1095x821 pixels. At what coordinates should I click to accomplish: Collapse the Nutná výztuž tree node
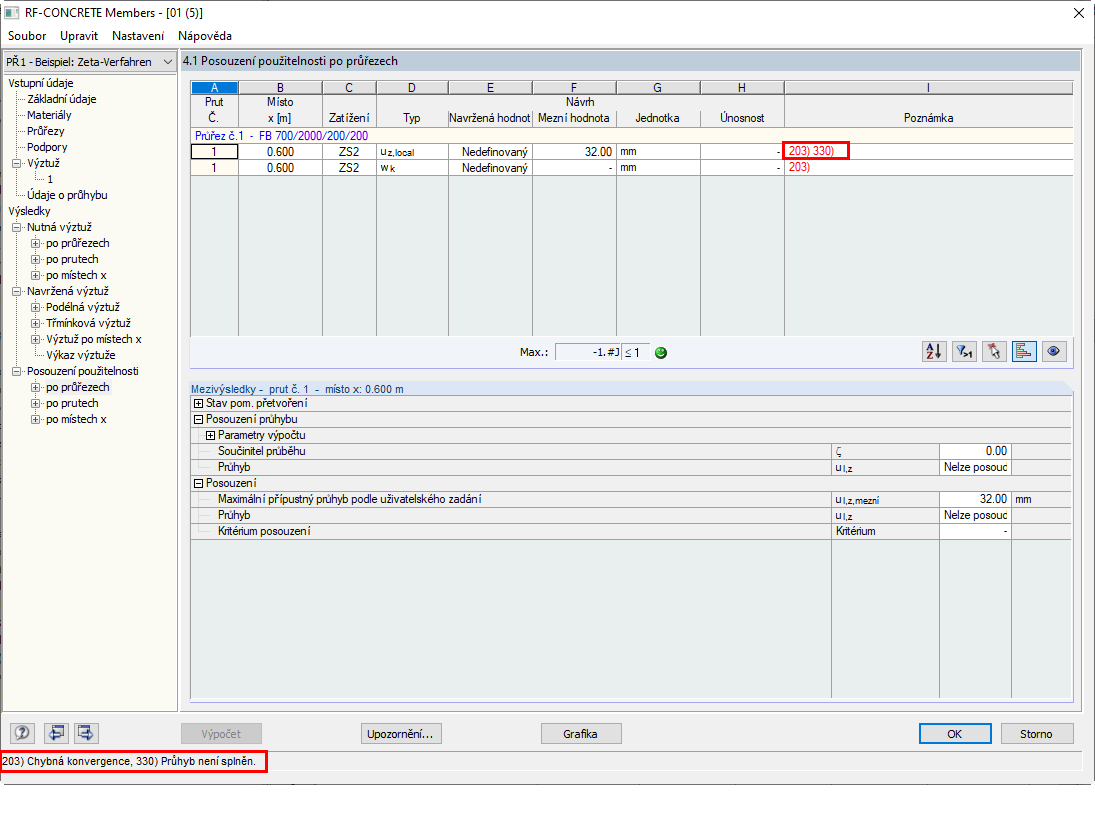click(x=17, y=228)
